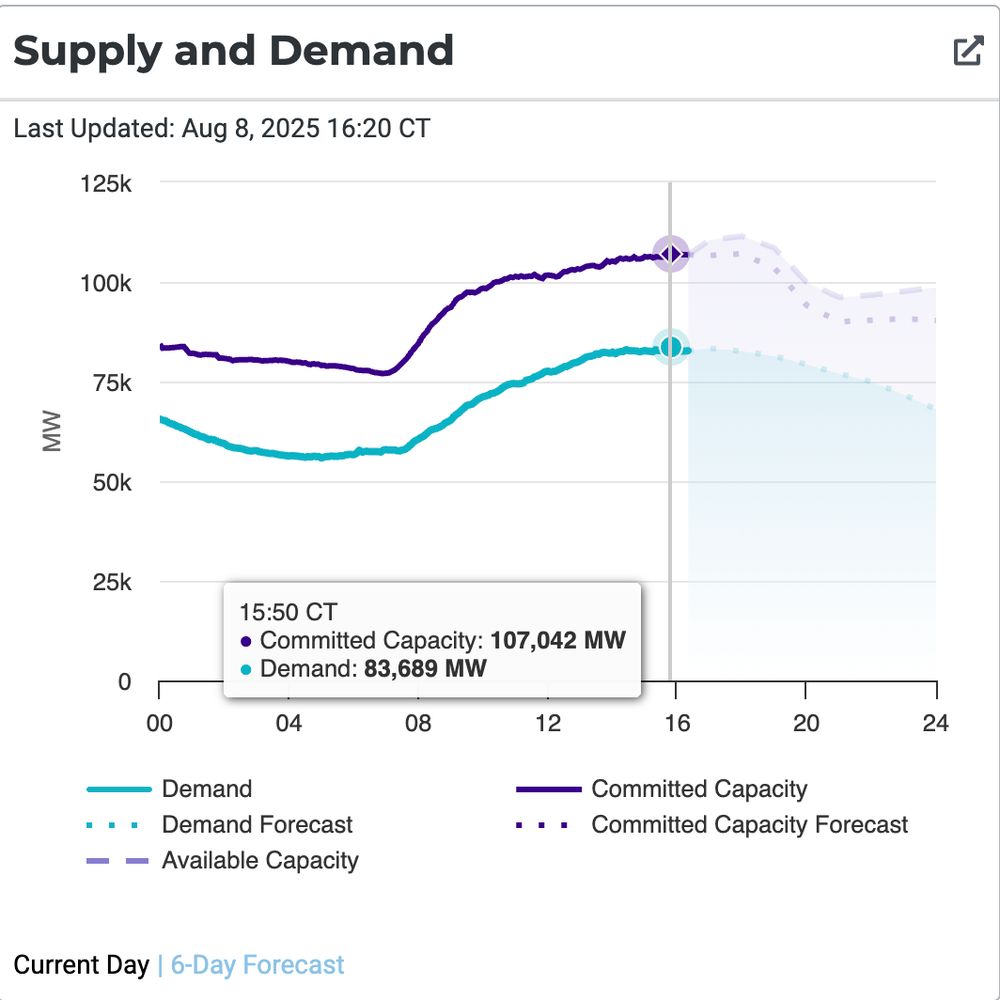Hide Demand Forecast series via legend
The image size is (1000, 1000).
click(219, 825)
